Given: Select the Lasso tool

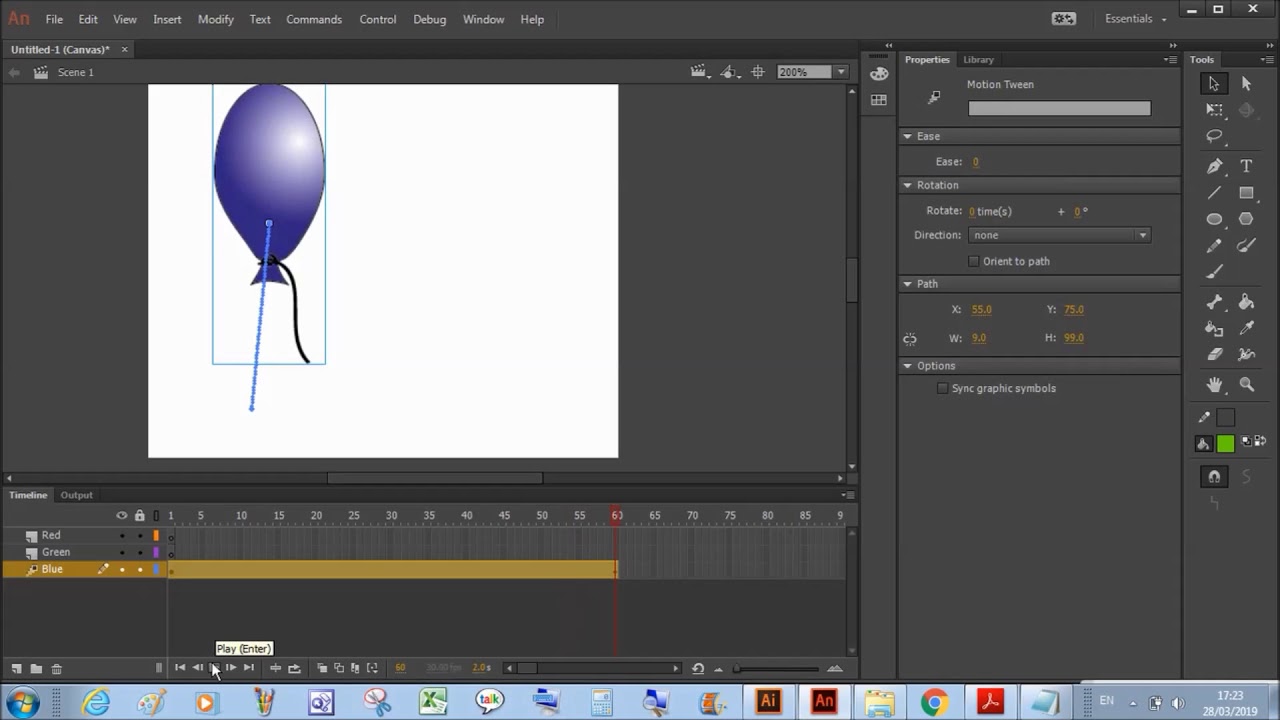Looking at the screenshot, I should (x=1214, y=136).
